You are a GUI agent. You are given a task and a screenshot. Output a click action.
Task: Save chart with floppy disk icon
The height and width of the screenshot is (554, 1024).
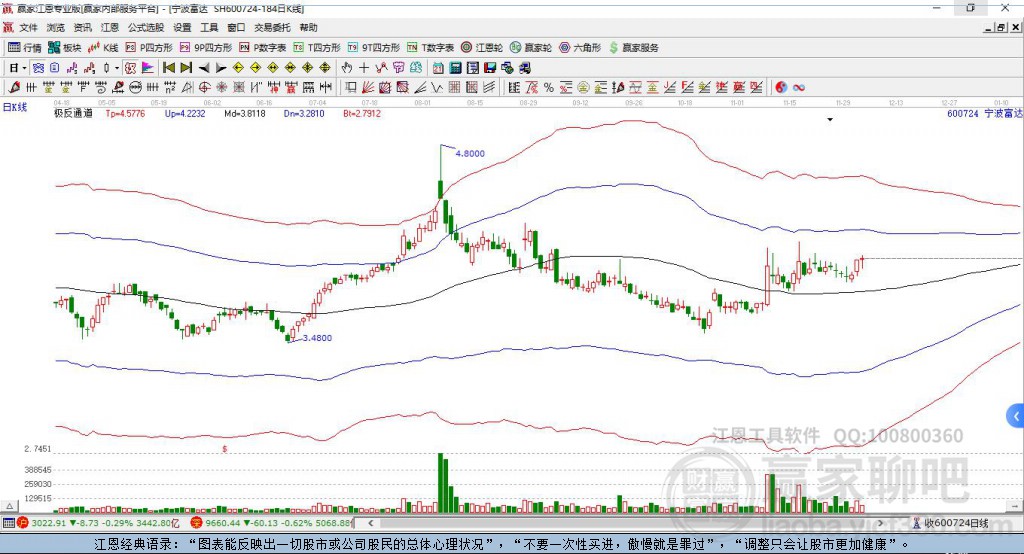click(490, 68)
